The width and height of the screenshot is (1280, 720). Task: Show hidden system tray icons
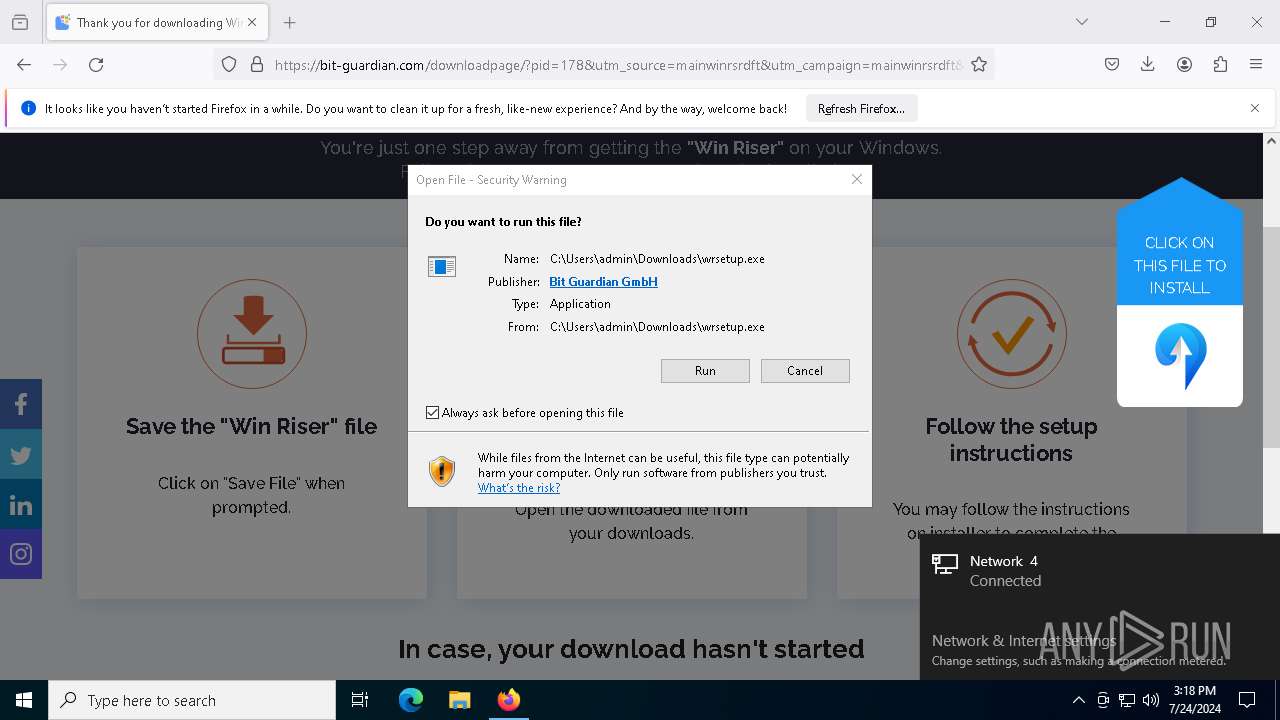[x=1078, y=700]
